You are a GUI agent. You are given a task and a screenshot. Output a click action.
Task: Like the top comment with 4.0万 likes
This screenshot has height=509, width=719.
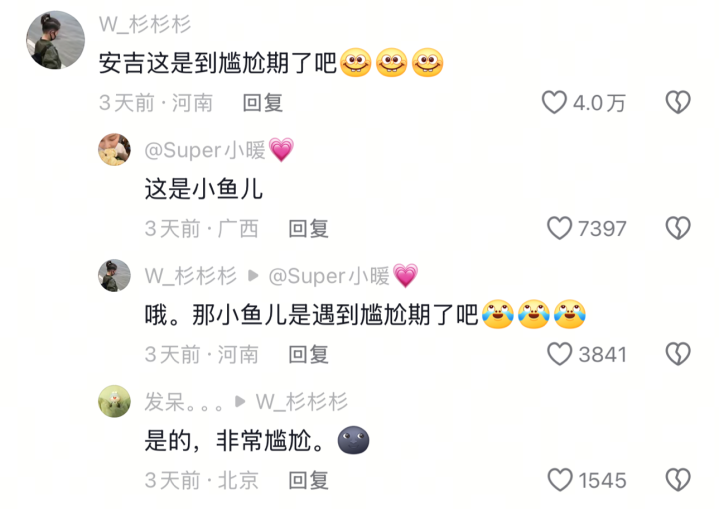554,102
